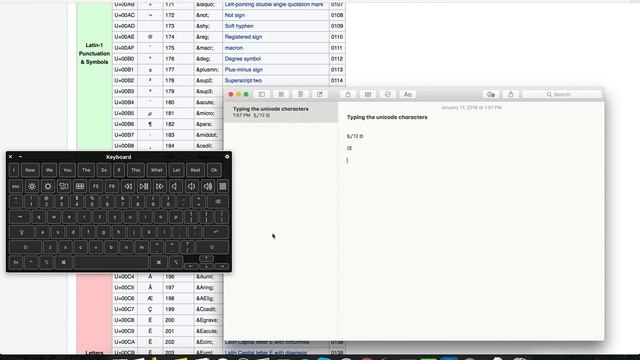Open the 'Not sign' link in the table
Screen dimensions: 640x360
coord(235,15)
